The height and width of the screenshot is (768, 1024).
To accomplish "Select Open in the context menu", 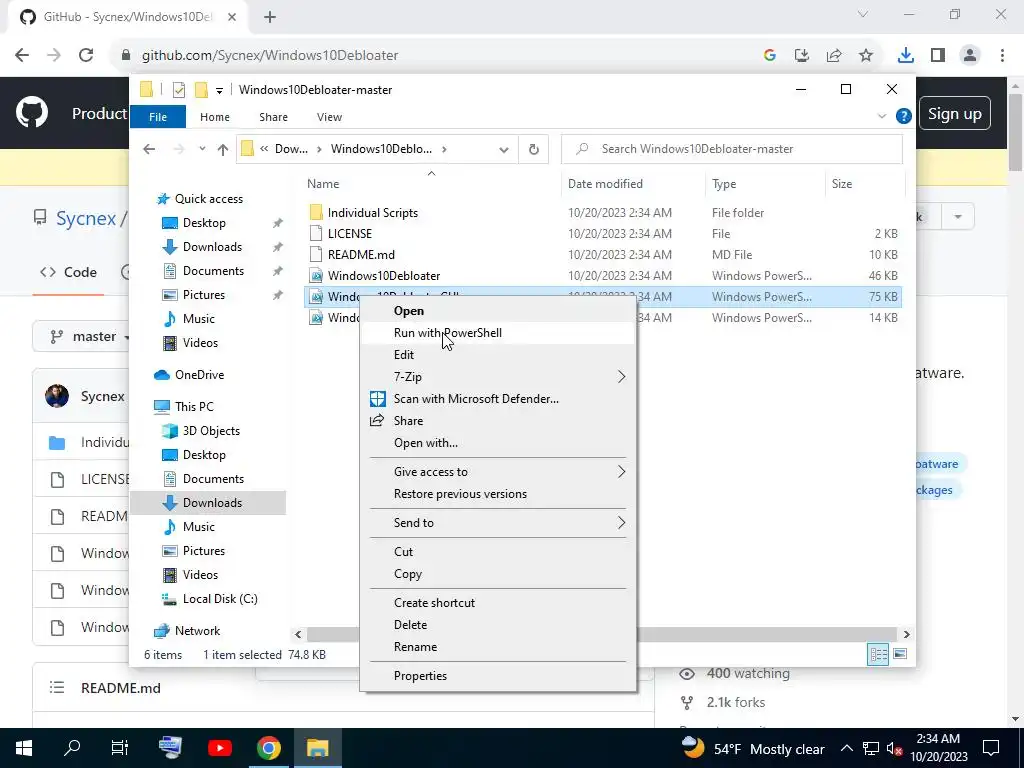I will [x=408, y=311].
